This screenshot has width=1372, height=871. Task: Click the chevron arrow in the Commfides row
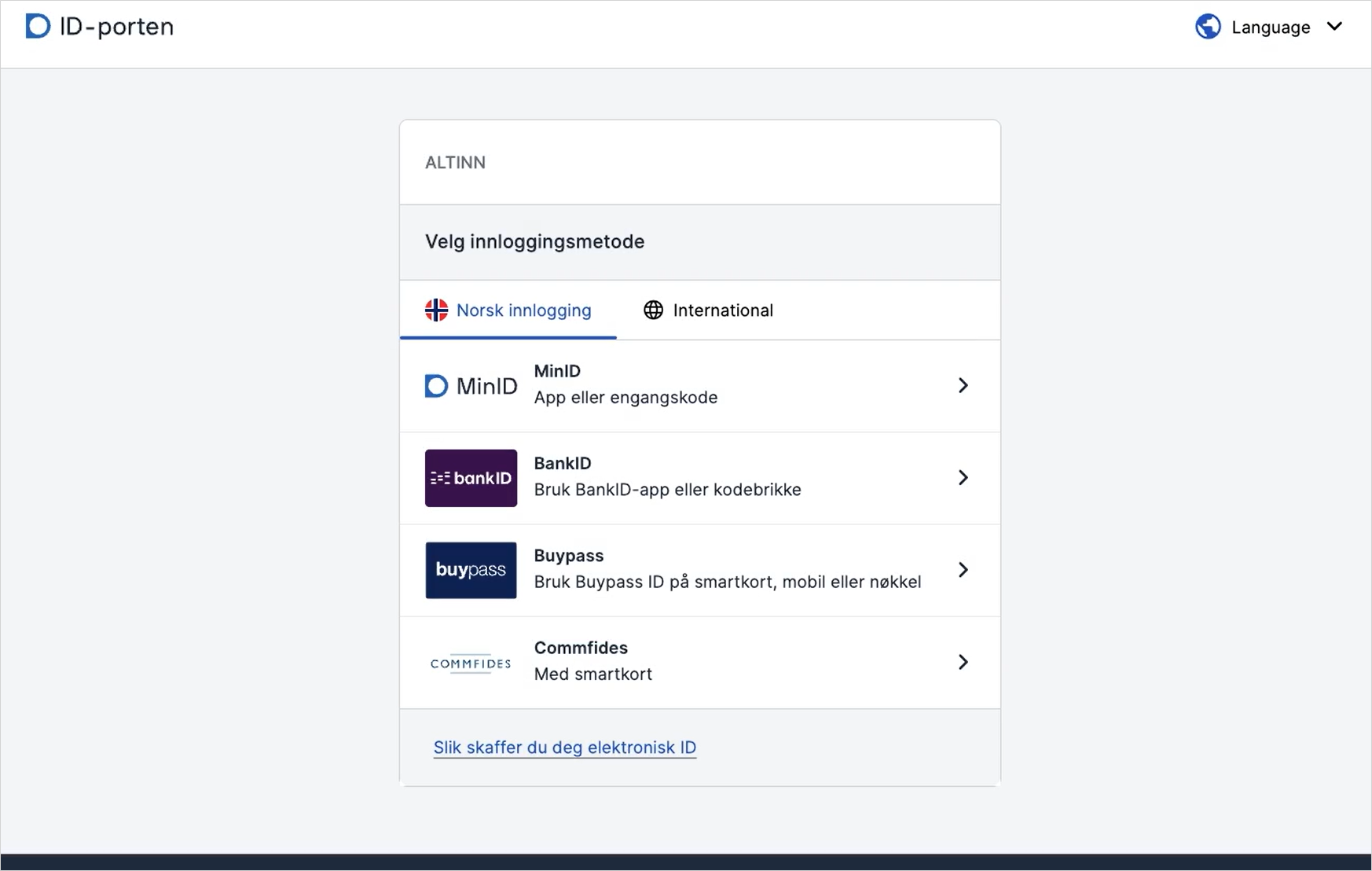tap(963, 662)
